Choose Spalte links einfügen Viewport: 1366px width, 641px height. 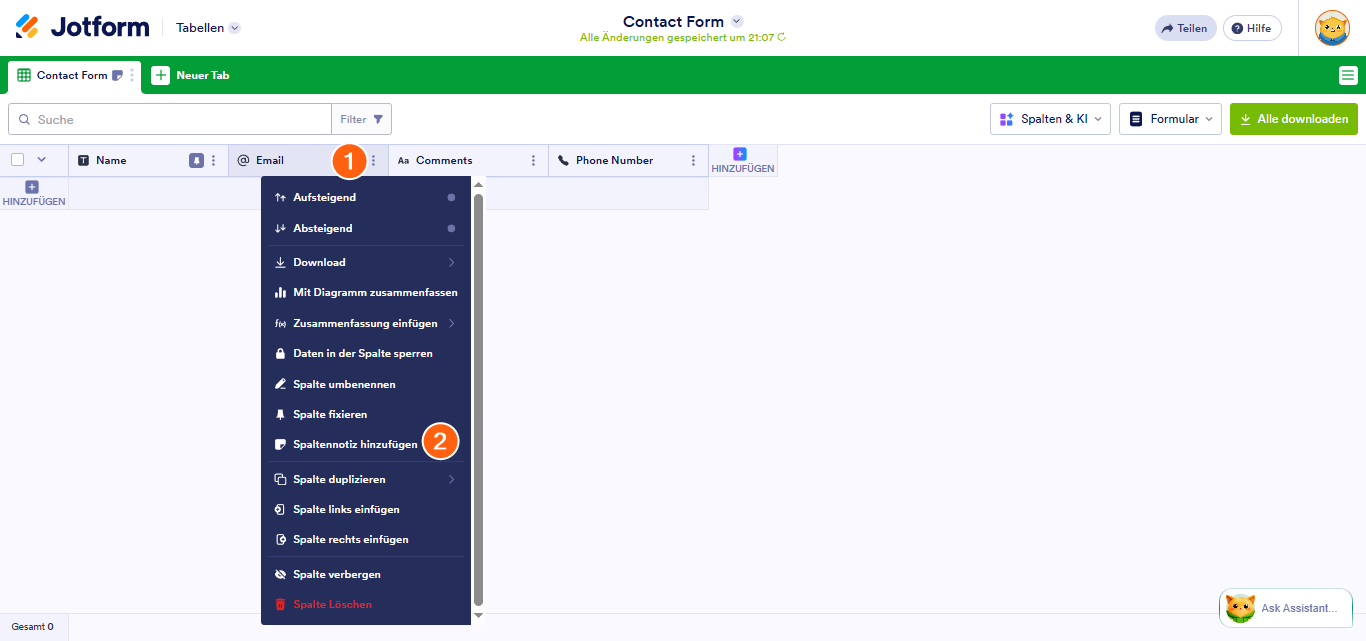pyautogui.click(x=365, y=510)
